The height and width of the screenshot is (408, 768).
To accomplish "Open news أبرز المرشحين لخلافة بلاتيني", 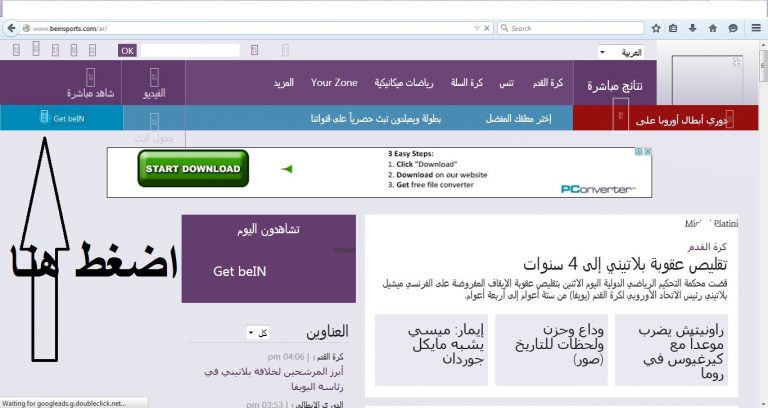I will tap(273, 379).
